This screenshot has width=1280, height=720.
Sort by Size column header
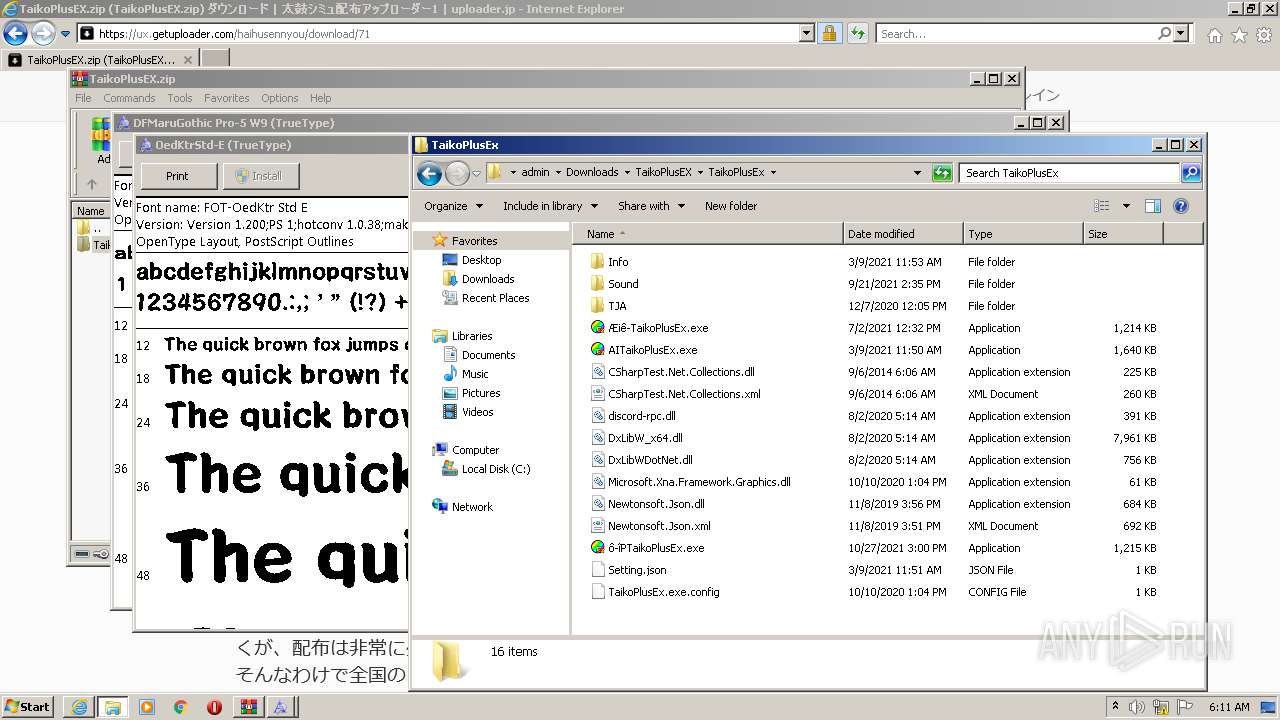[1123, 234]
